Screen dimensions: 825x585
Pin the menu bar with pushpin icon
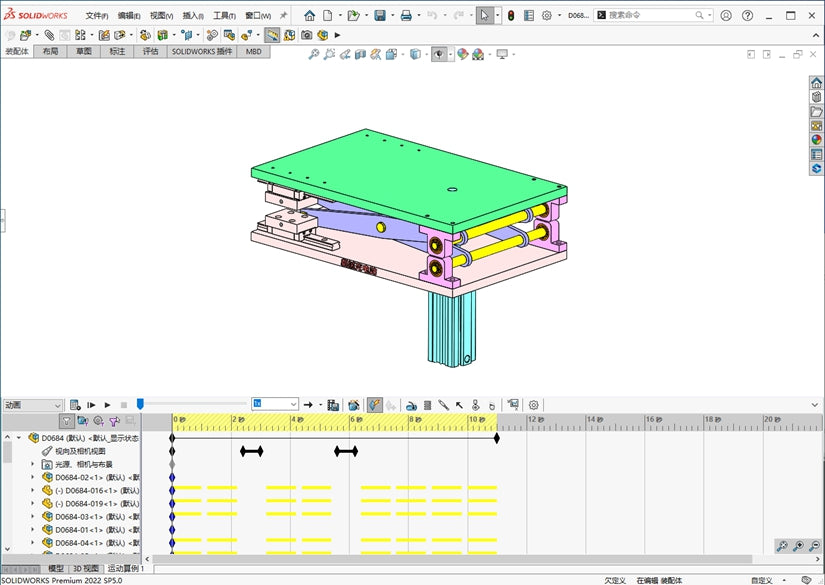pos(284,15)
